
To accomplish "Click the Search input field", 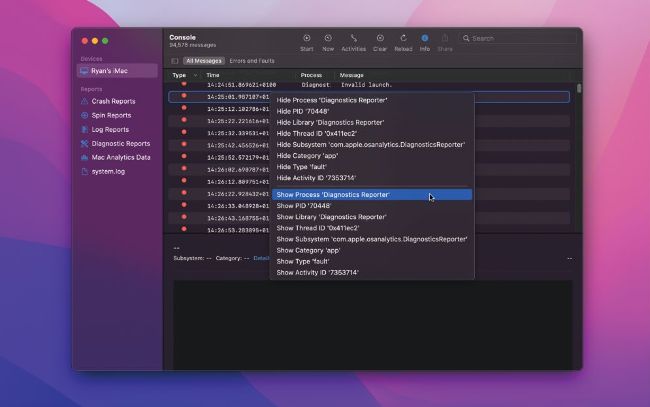I will pyautogui.click(x=517, y=38).
